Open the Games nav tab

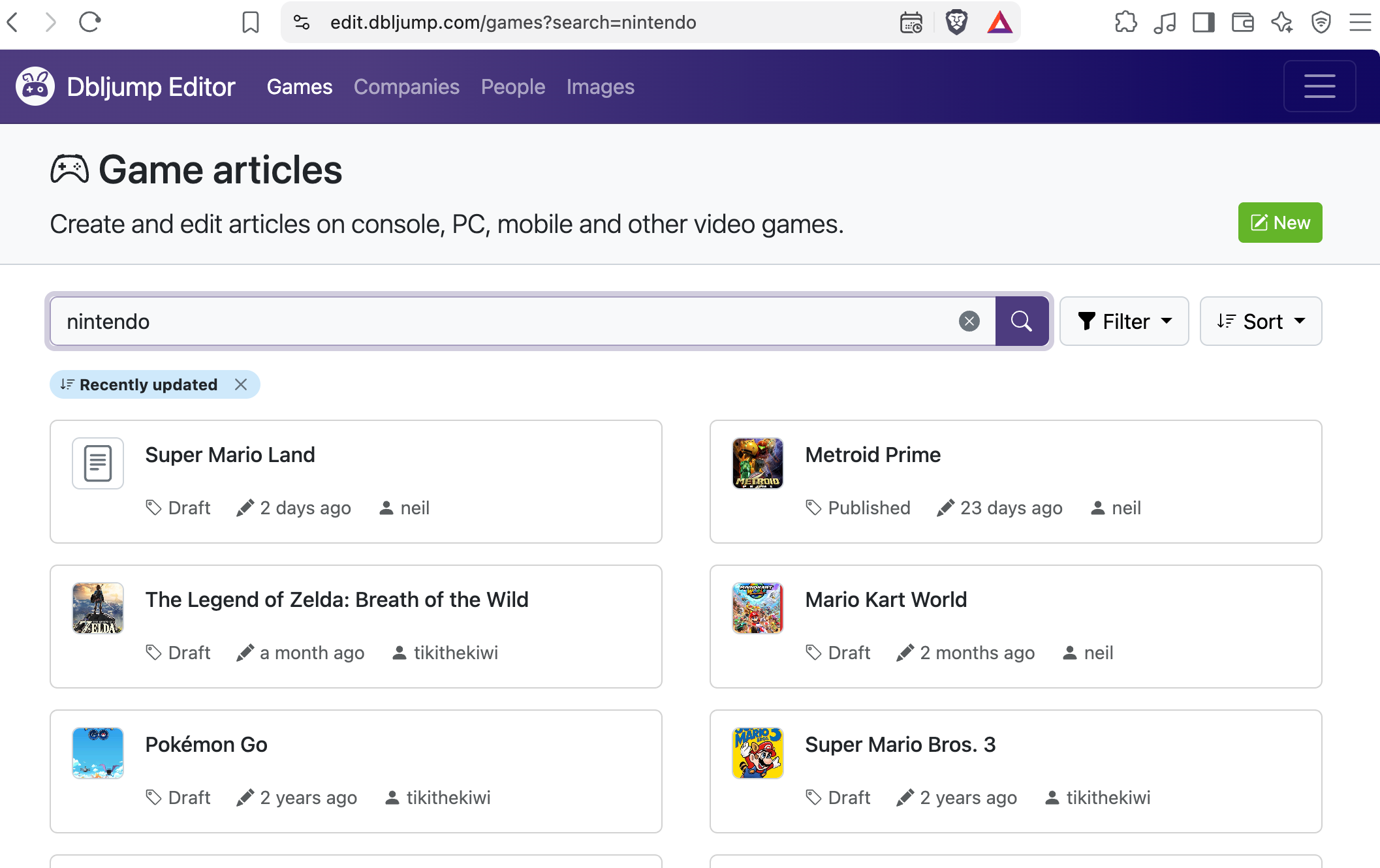(300, 87)
